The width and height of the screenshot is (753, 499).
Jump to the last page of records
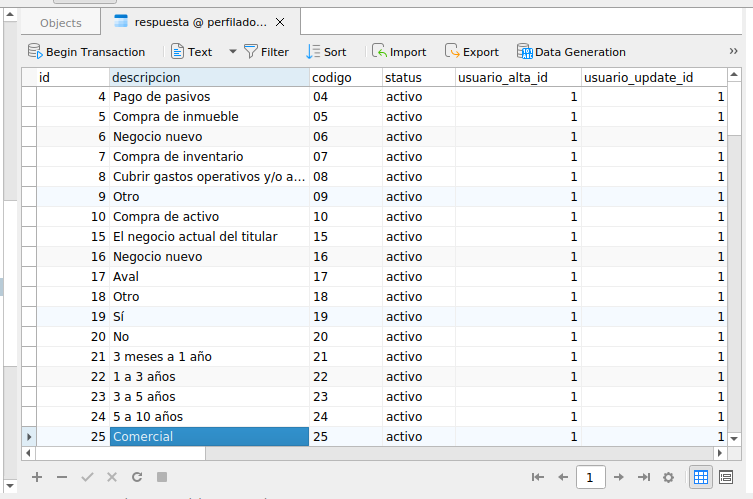coord(644,478)
